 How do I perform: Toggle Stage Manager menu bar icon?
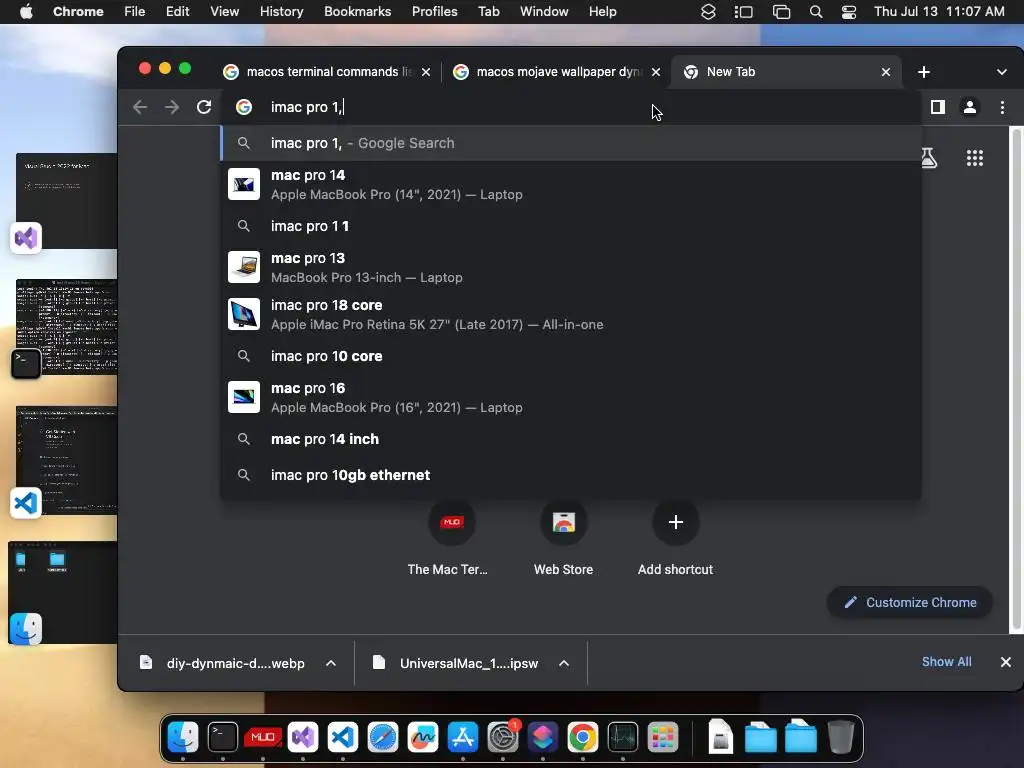(x=744, y=12)
